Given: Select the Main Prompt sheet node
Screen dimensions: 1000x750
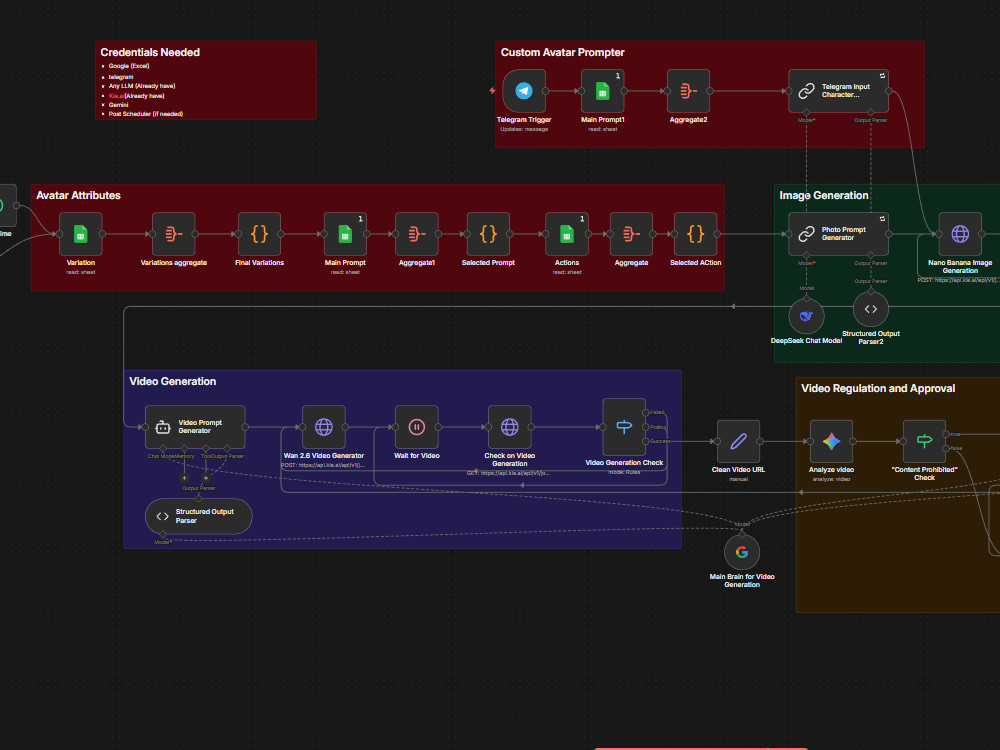Looking at the screenshot, I should pos(345,234).
